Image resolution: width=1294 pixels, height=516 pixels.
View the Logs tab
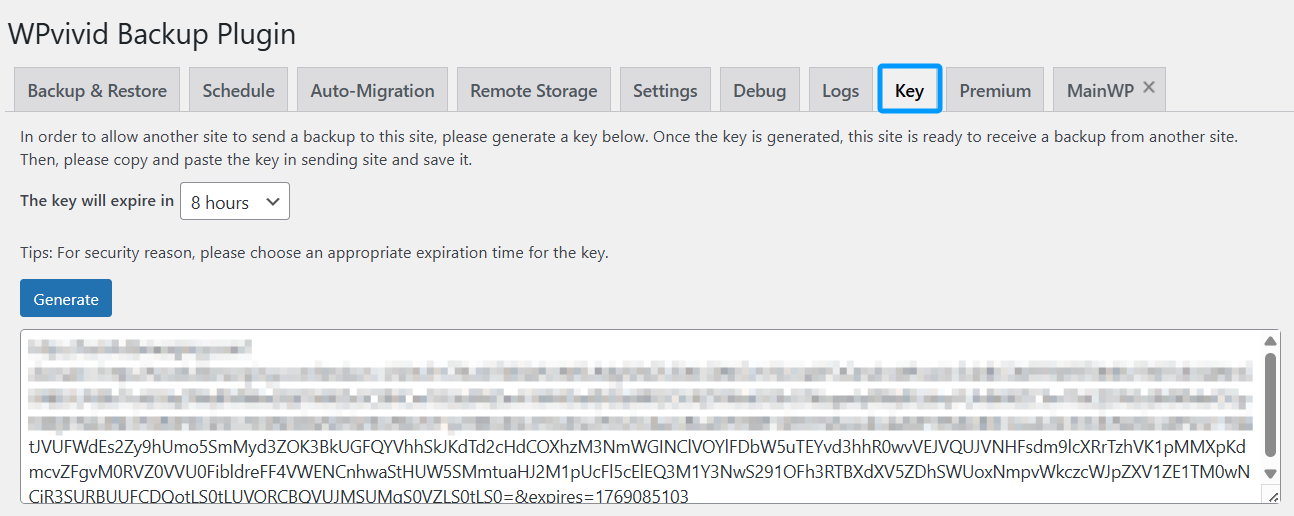840,91
